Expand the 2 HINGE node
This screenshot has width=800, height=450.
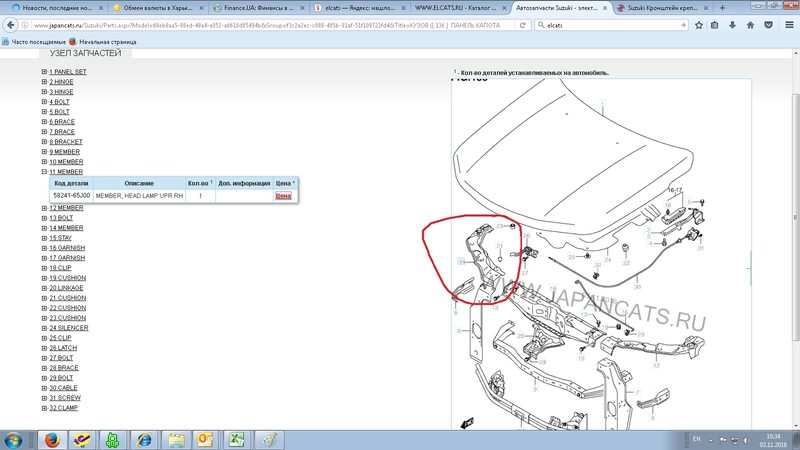44,82
